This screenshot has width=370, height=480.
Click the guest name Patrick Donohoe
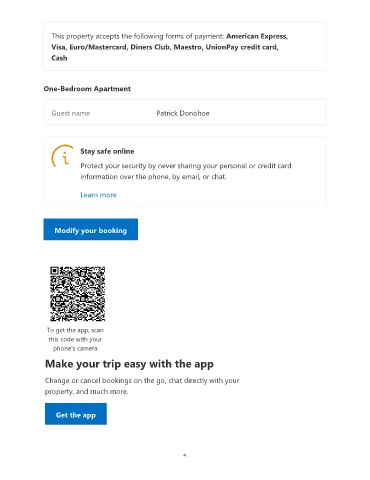tap(183, 113)
